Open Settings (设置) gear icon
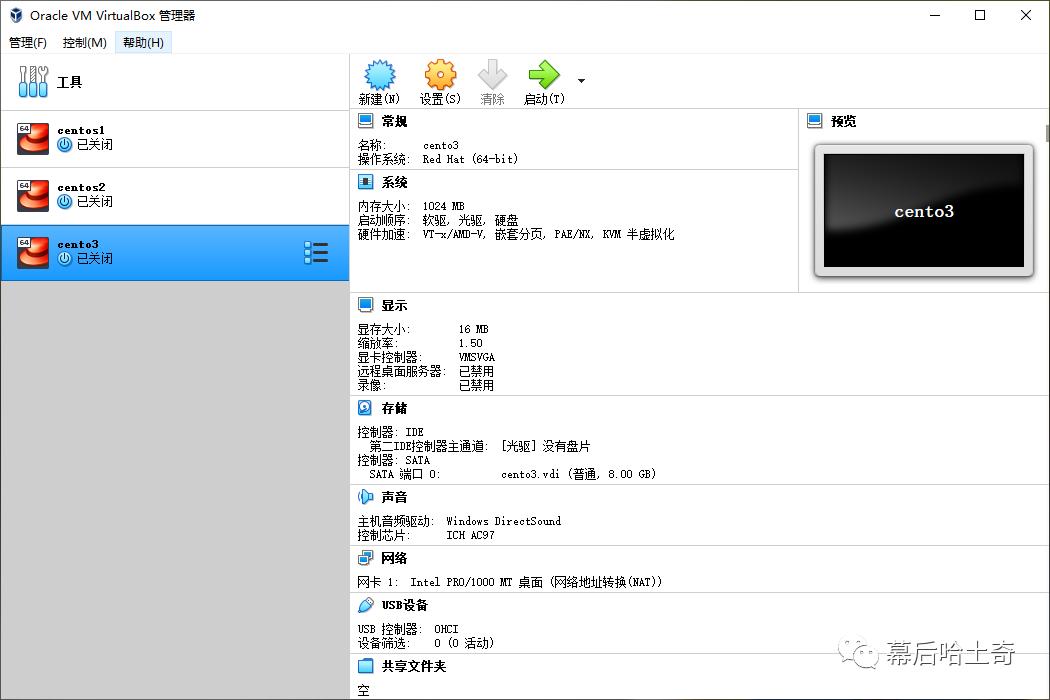Screen dimensions: 1050x700 click(x=440, y=75)
